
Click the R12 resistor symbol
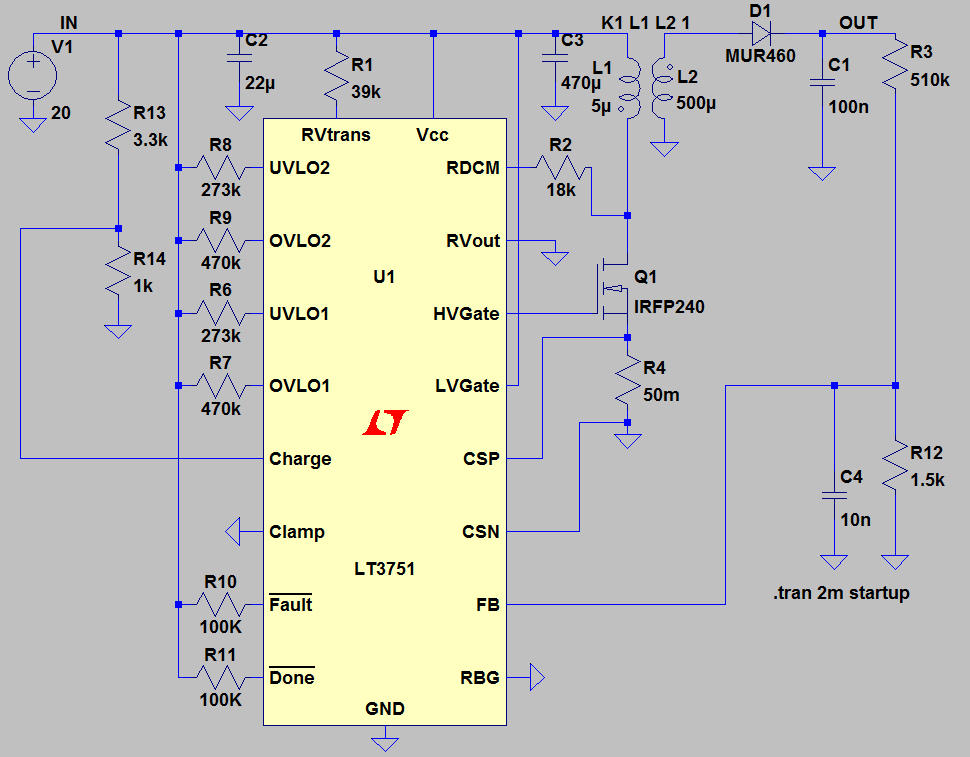point(895,465)
